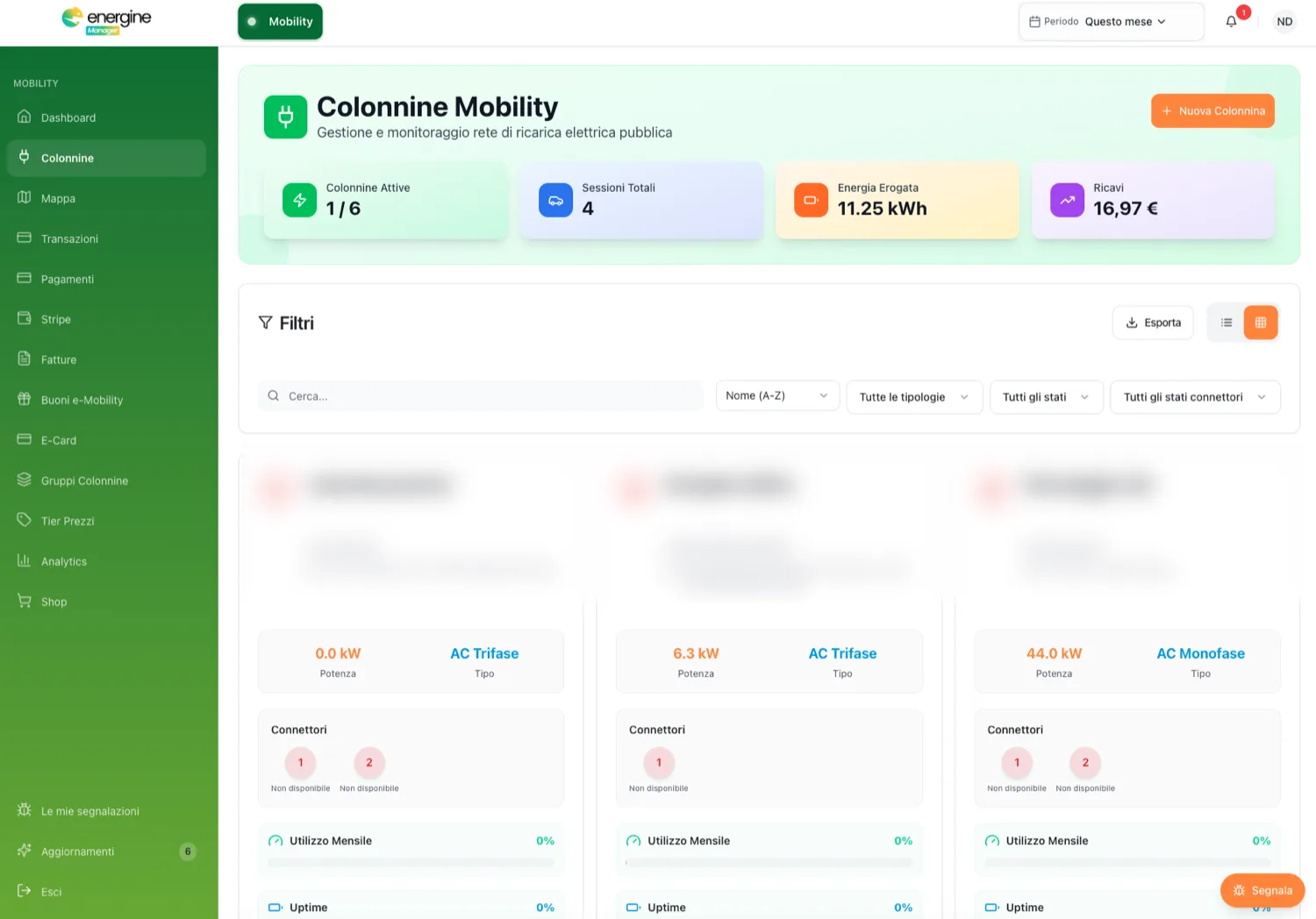Click the search magnifier icon in Cerca
The width and height of the screenshot is (1316, 919).
pyautogui.click(x=274, y=395)
